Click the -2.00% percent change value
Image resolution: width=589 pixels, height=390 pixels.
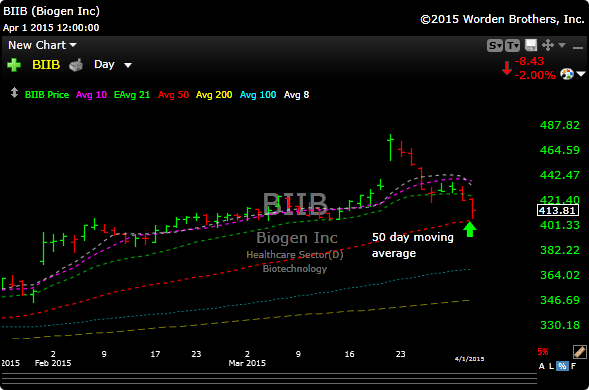pyautogui.click(x=535, y=75)
